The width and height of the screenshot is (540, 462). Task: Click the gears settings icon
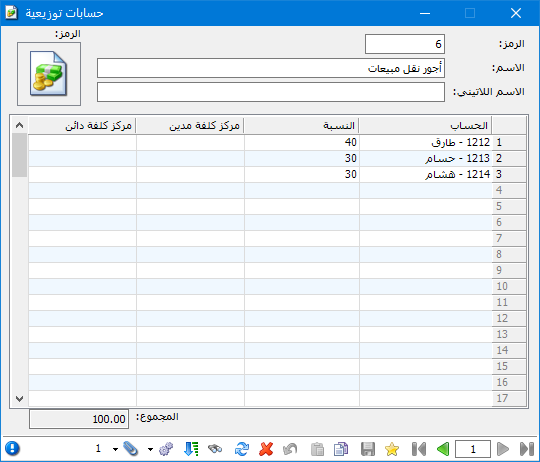(166, 449)
